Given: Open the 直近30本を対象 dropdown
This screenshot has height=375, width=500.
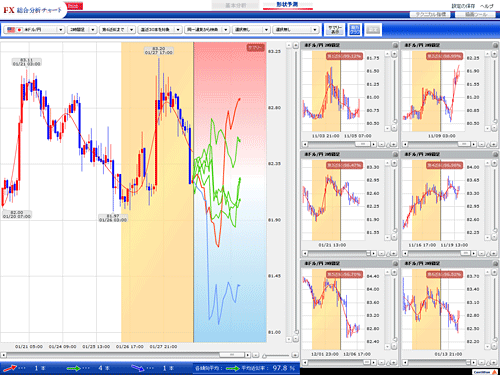Looking at the screenshot, I should point(160,30).
